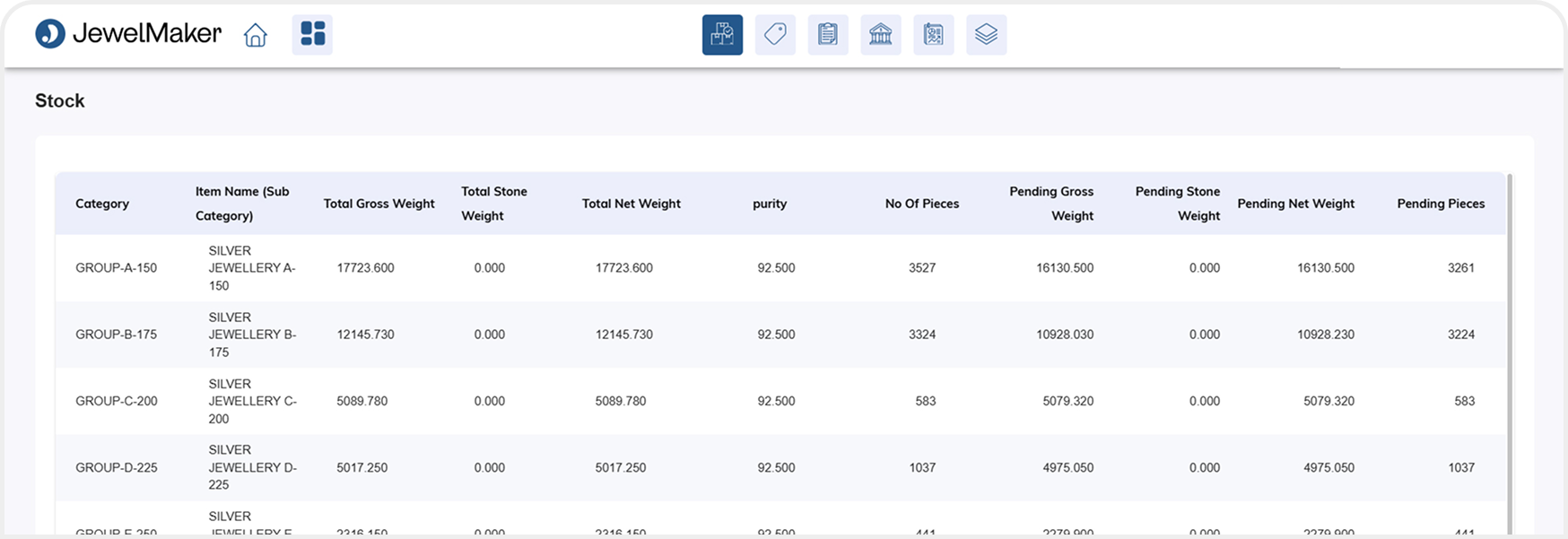Open the home icon
Image resolution: width=1568 pixels, height=539 pixels.
(x=256, y=35)
